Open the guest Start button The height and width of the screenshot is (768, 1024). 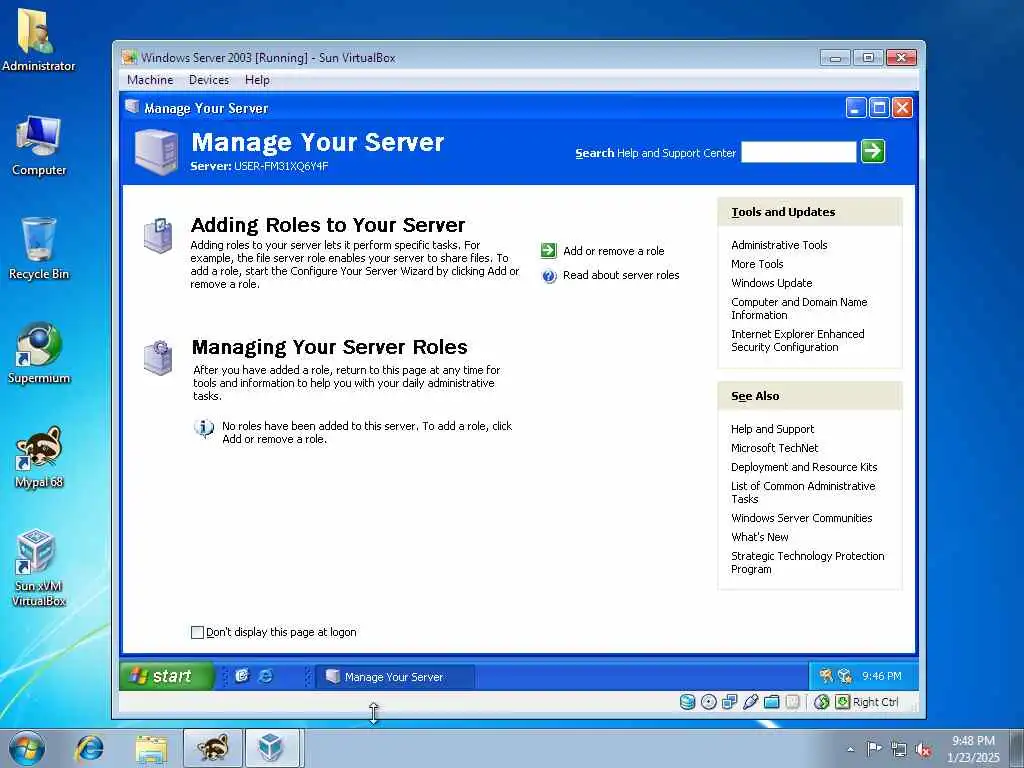(x=167, y=676)
